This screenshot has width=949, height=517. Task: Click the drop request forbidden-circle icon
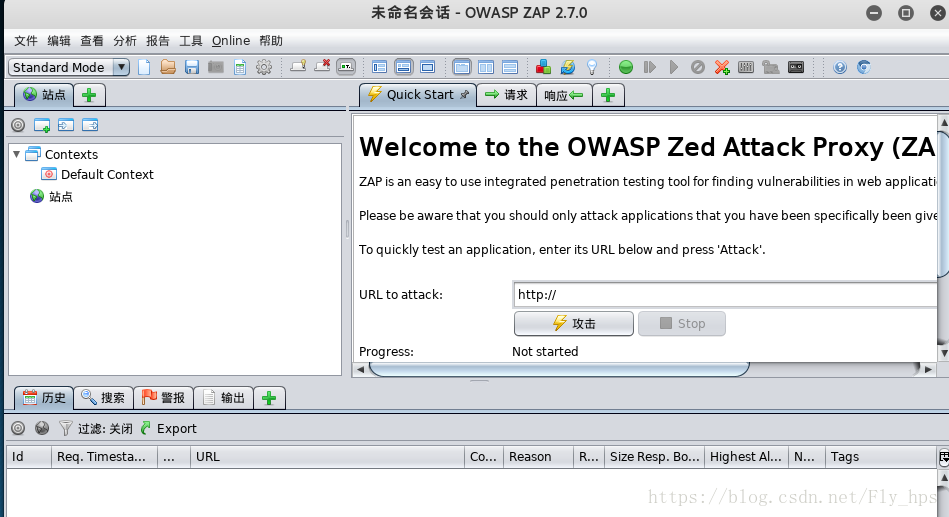click(x=698, y=67)
